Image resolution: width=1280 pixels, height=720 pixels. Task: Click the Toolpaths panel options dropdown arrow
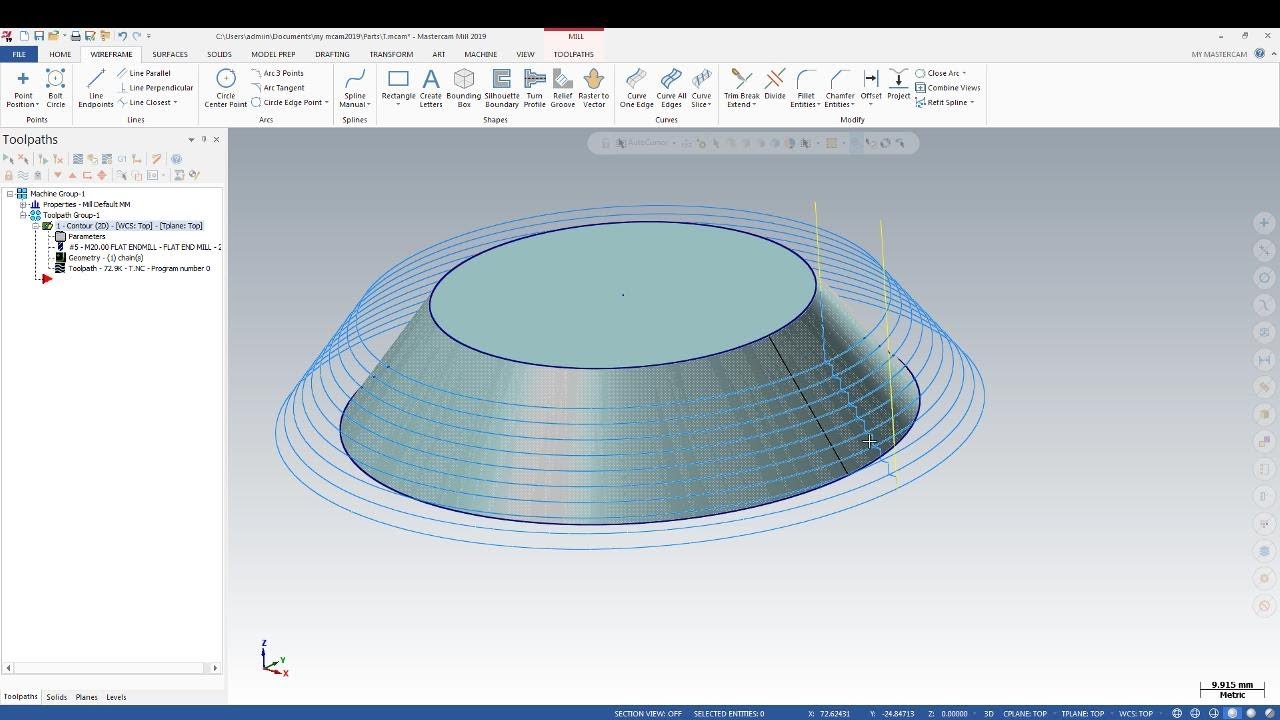click(x=191, y=139)
